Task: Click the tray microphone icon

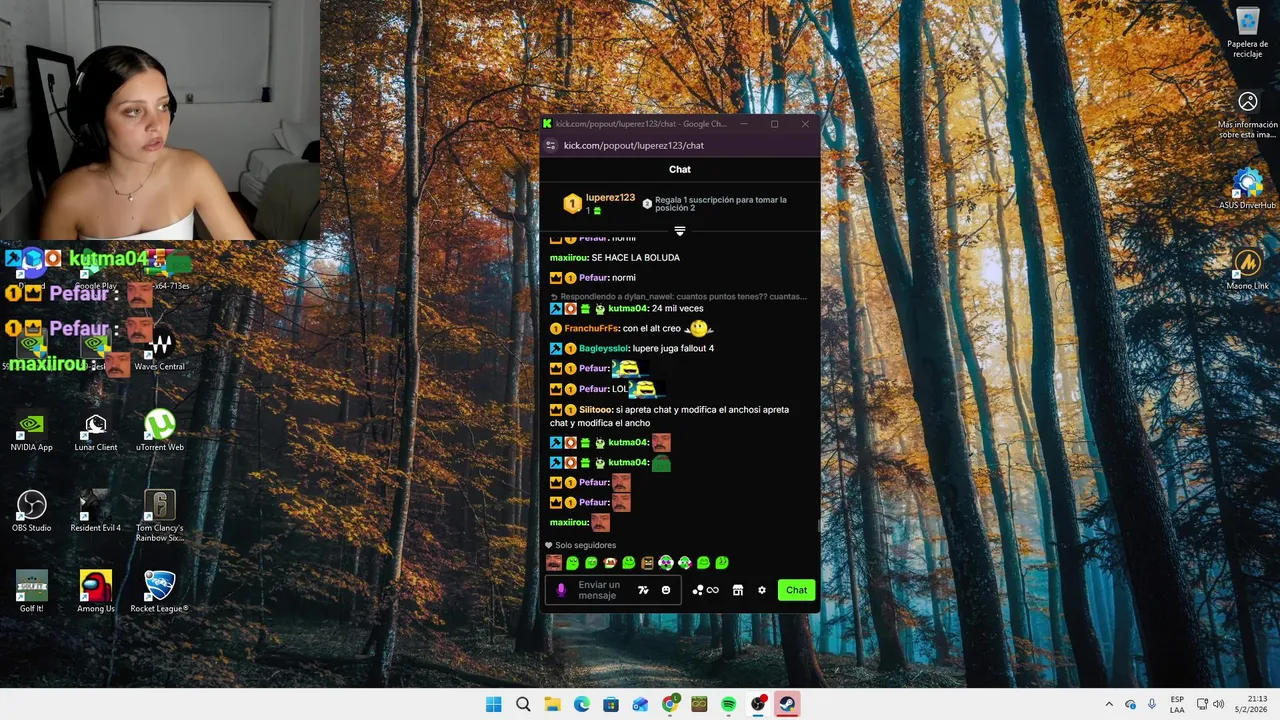Action: click(x=1152, y=704)
